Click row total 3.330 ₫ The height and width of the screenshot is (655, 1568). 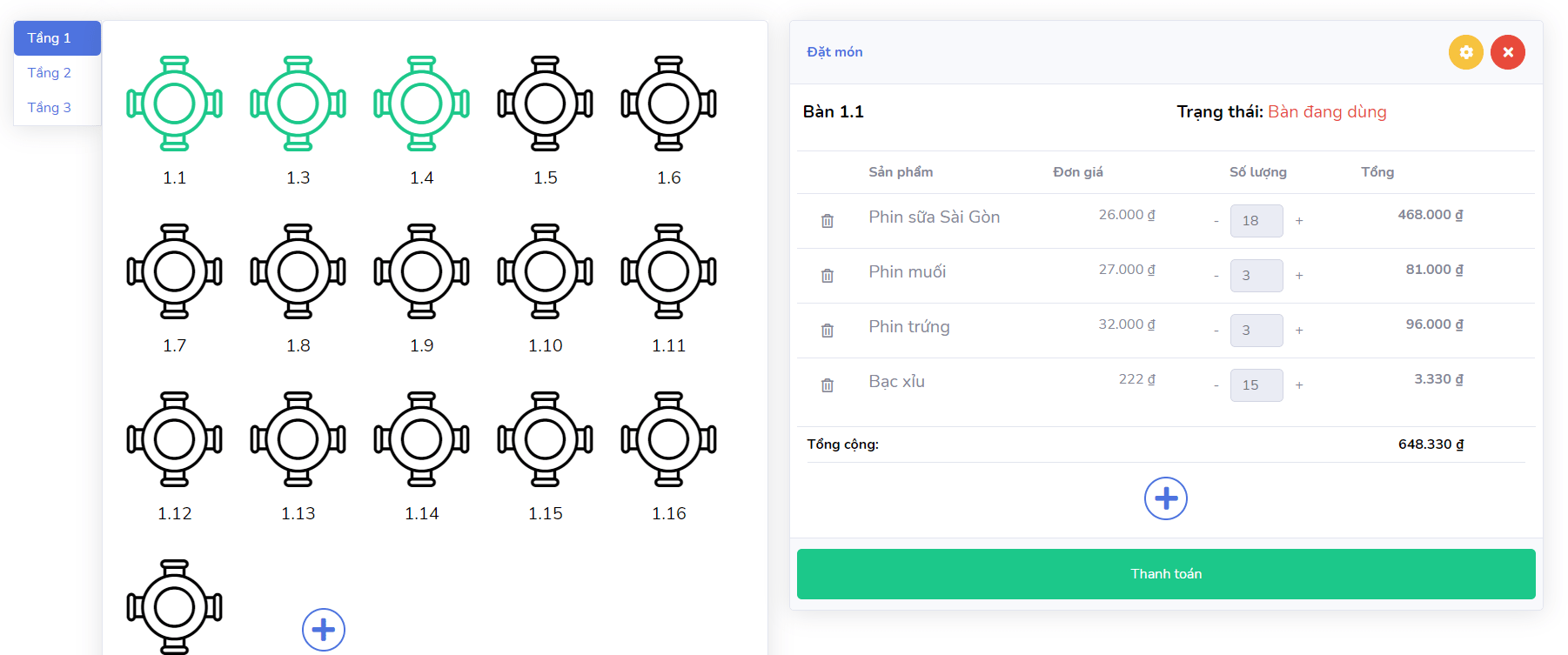point(1438,379)
